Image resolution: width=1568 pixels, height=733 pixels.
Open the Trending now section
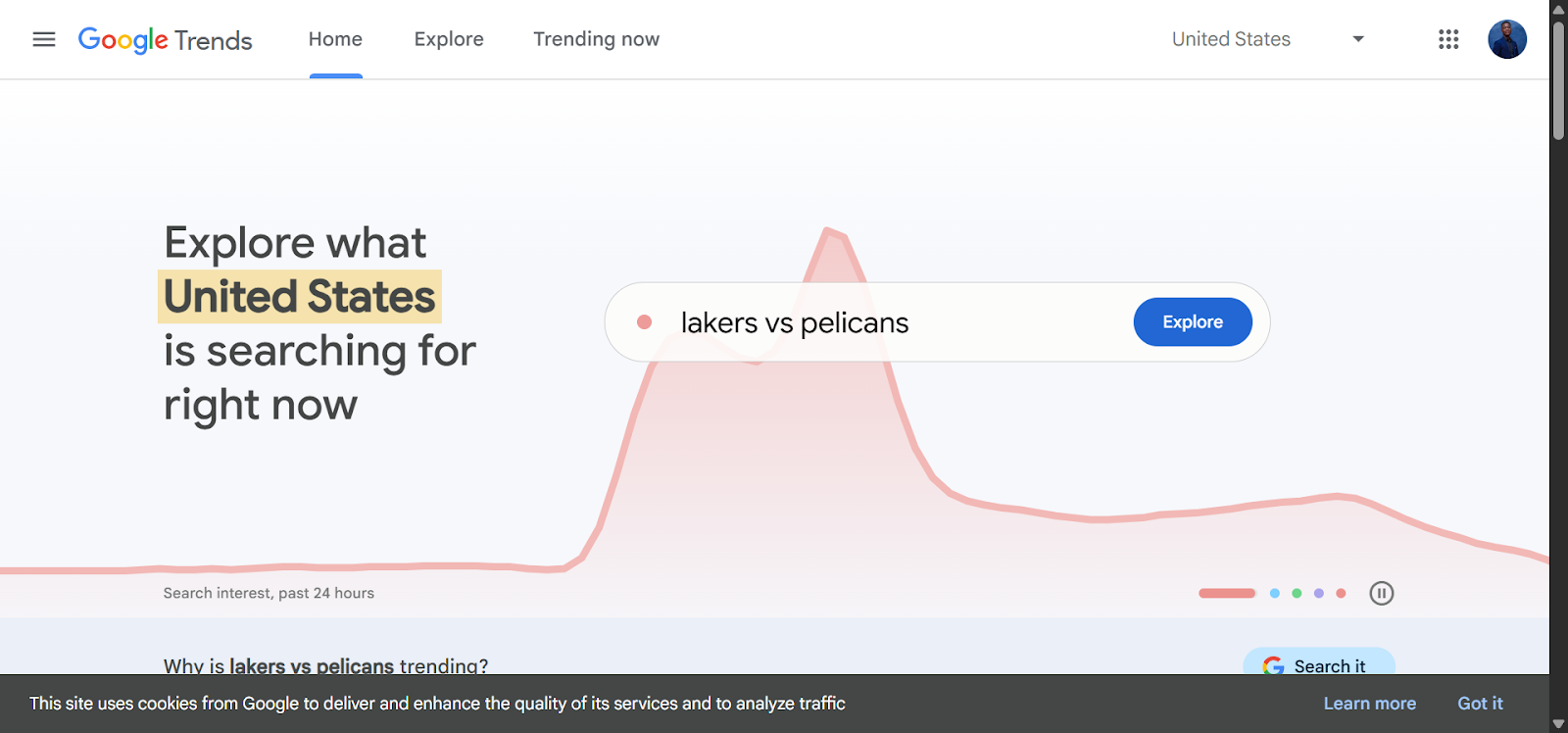click(596, 38)
